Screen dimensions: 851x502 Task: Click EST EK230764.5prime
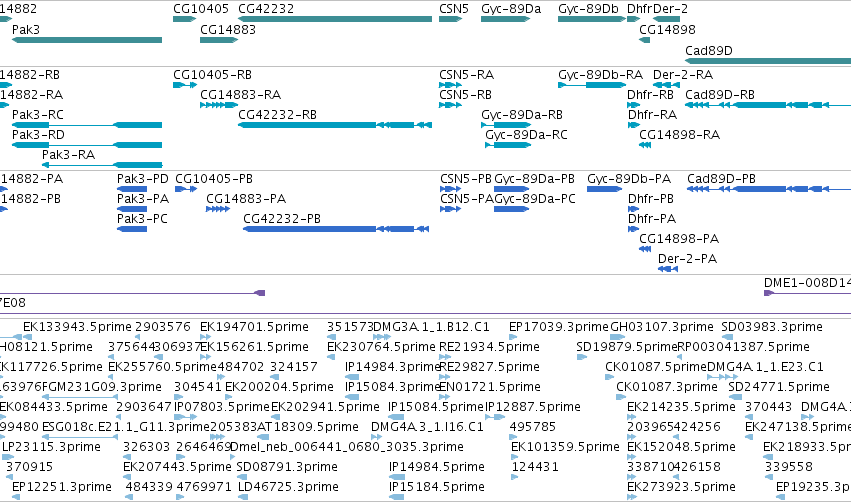click(331, 357)
